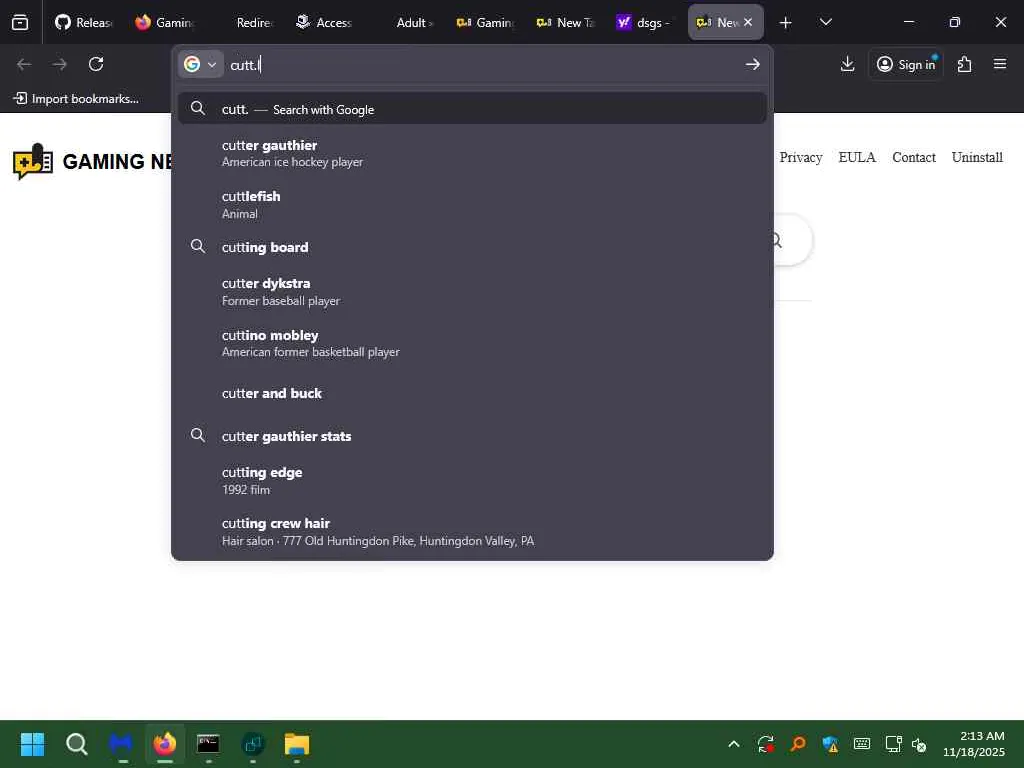
Task: Reload the current page
Action: click(96, 64)
